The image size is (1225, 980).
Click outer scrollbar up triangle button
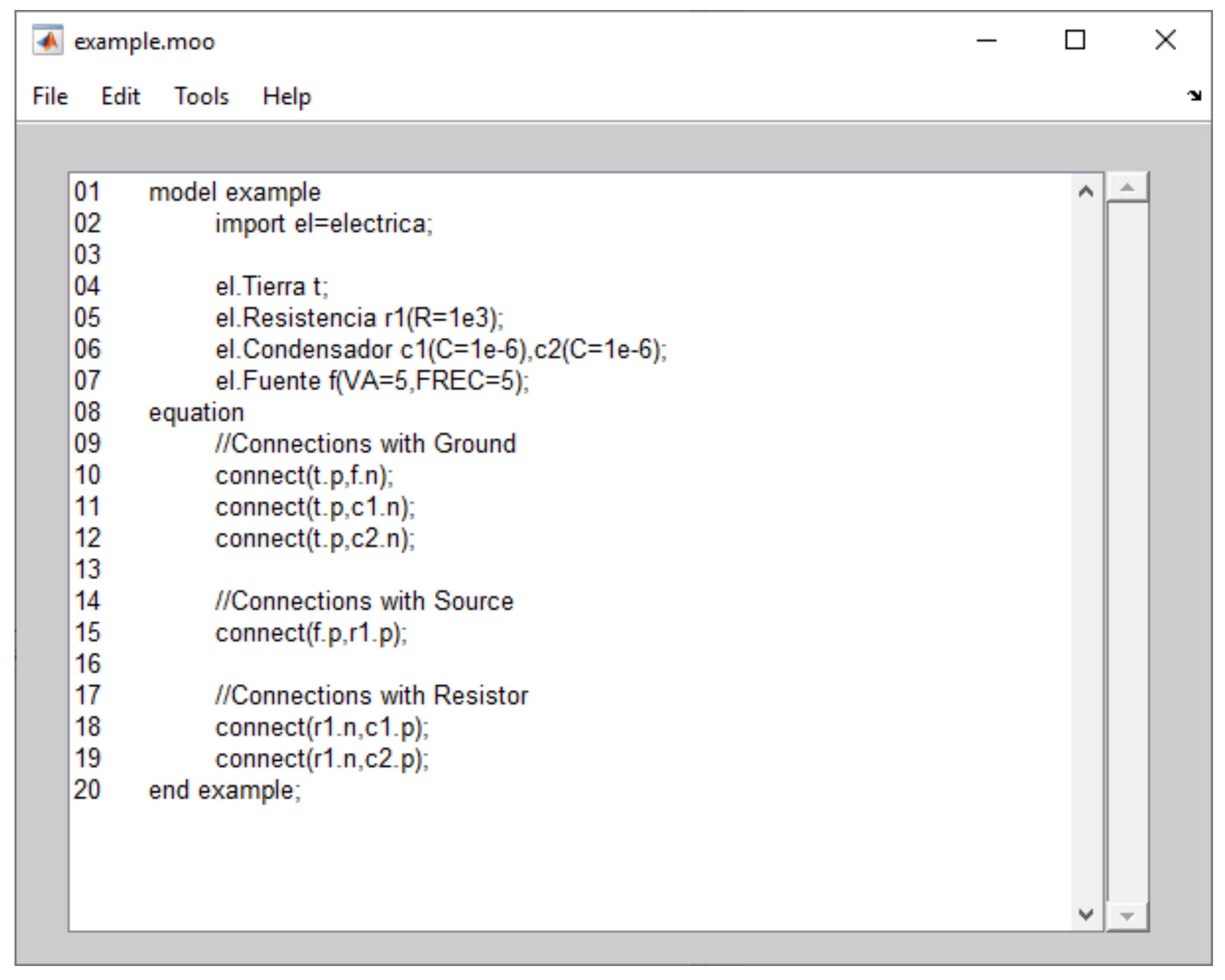1128,188
